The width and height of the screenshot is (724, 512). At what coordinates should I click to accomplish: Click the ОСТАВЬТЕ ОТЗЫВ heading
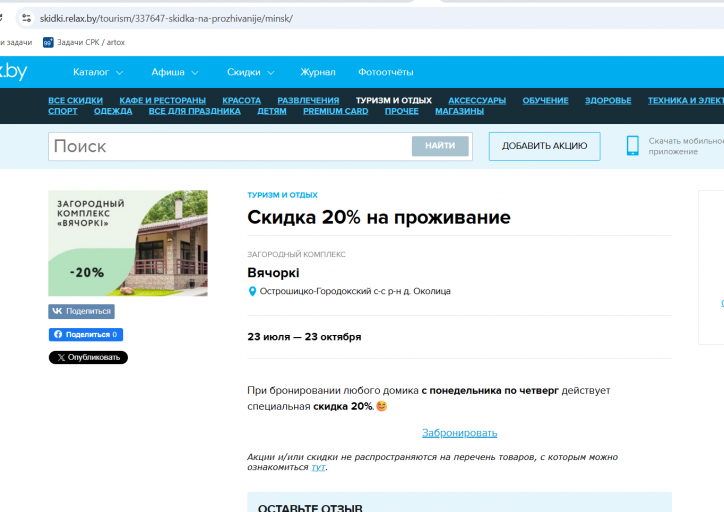click(x=310, y=508)
